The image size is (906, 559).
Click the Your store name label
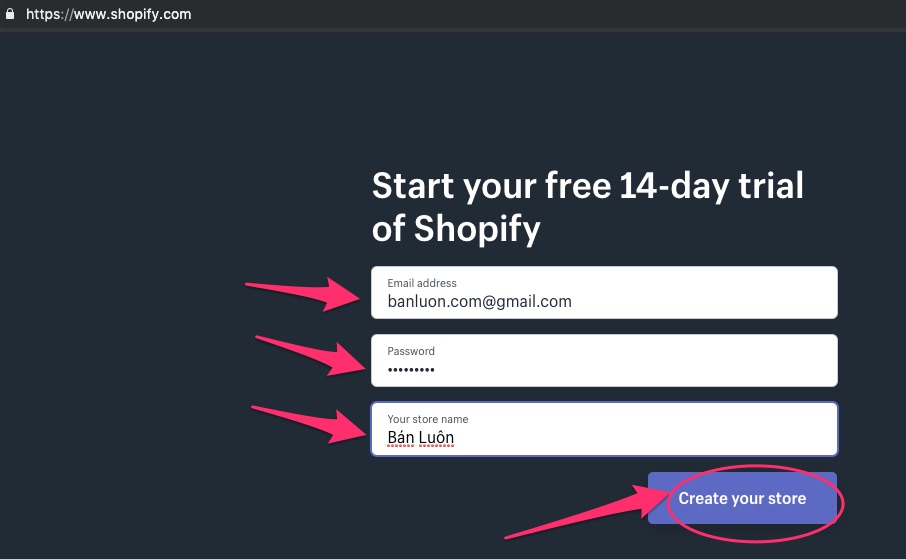(x=428, y=419)
